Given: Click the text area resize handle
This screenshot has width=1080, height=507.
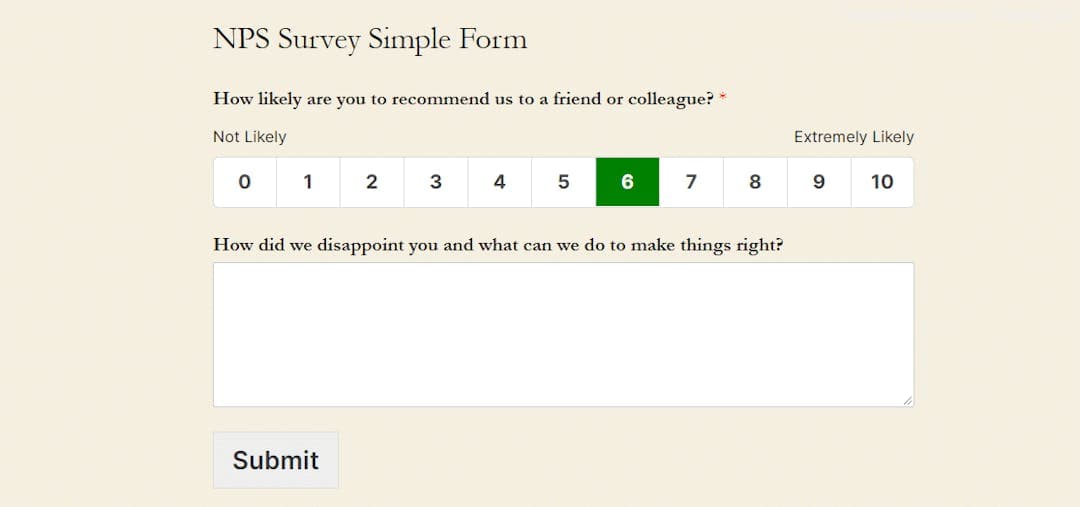Looking at the screenshot, I should (908, 401).
